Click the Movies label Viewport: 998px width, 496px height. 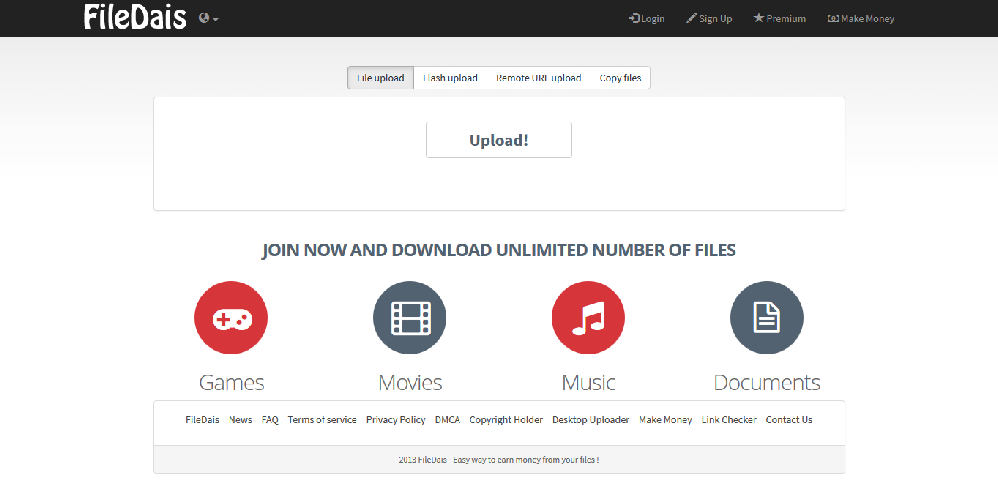(410, 382)
